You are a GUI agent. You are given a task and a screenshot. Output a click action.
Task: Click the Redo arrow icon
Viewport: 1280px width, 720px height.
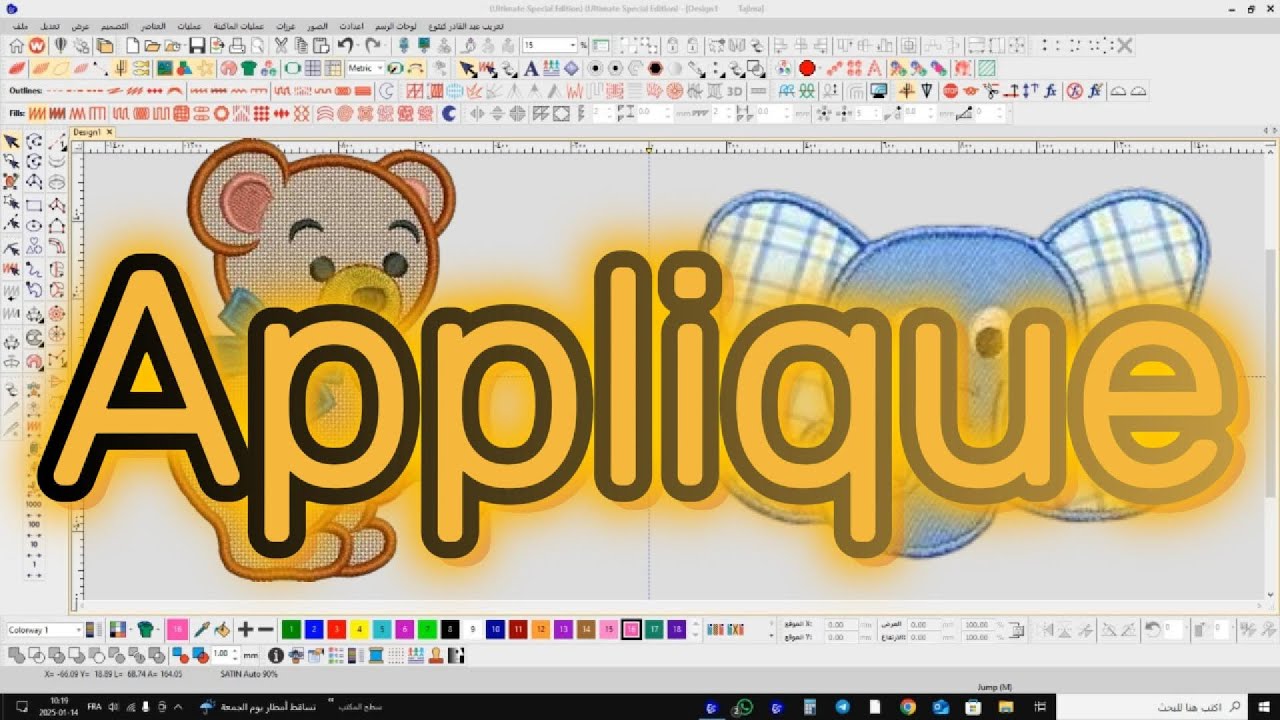tap(373, 45)
